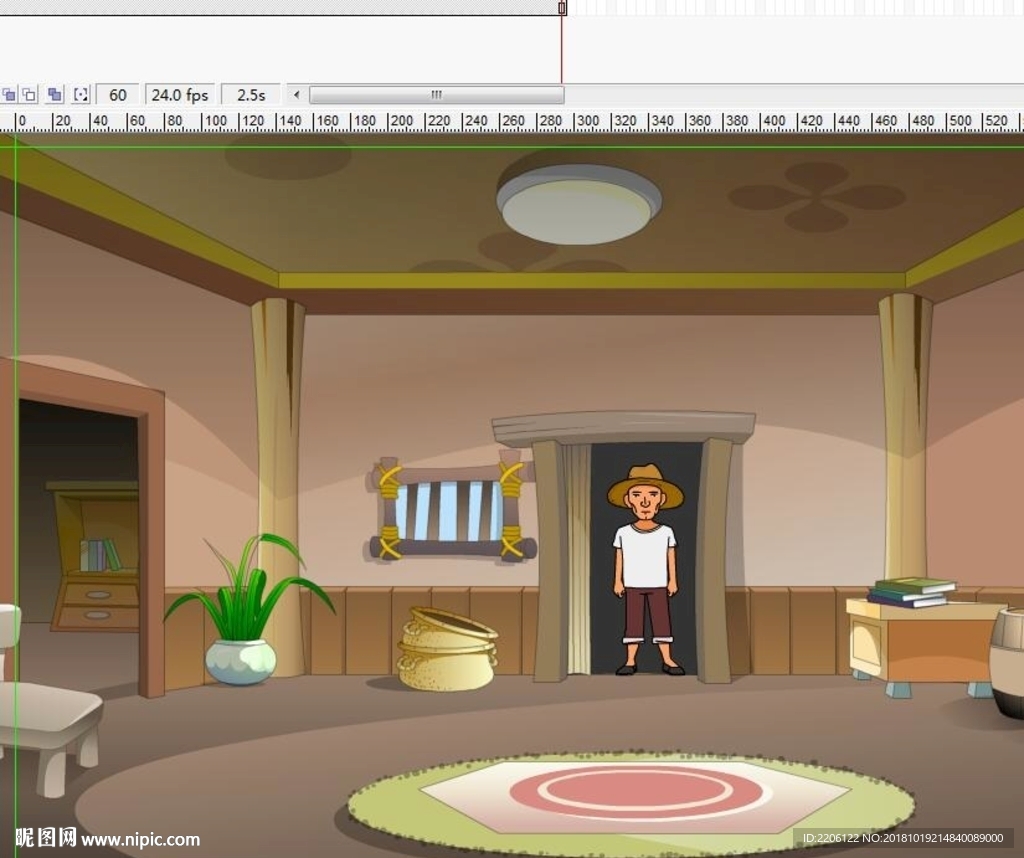Screen dimensions: 1024x858
Task: Select the straw-hat farmer character on stage
Action: (646, 569)
